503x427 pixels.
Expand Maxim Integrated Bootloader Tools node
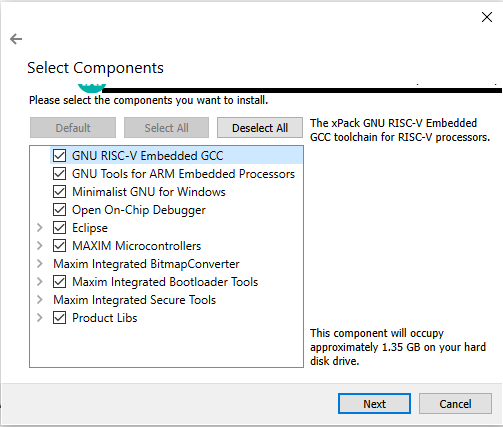[40, 282]
